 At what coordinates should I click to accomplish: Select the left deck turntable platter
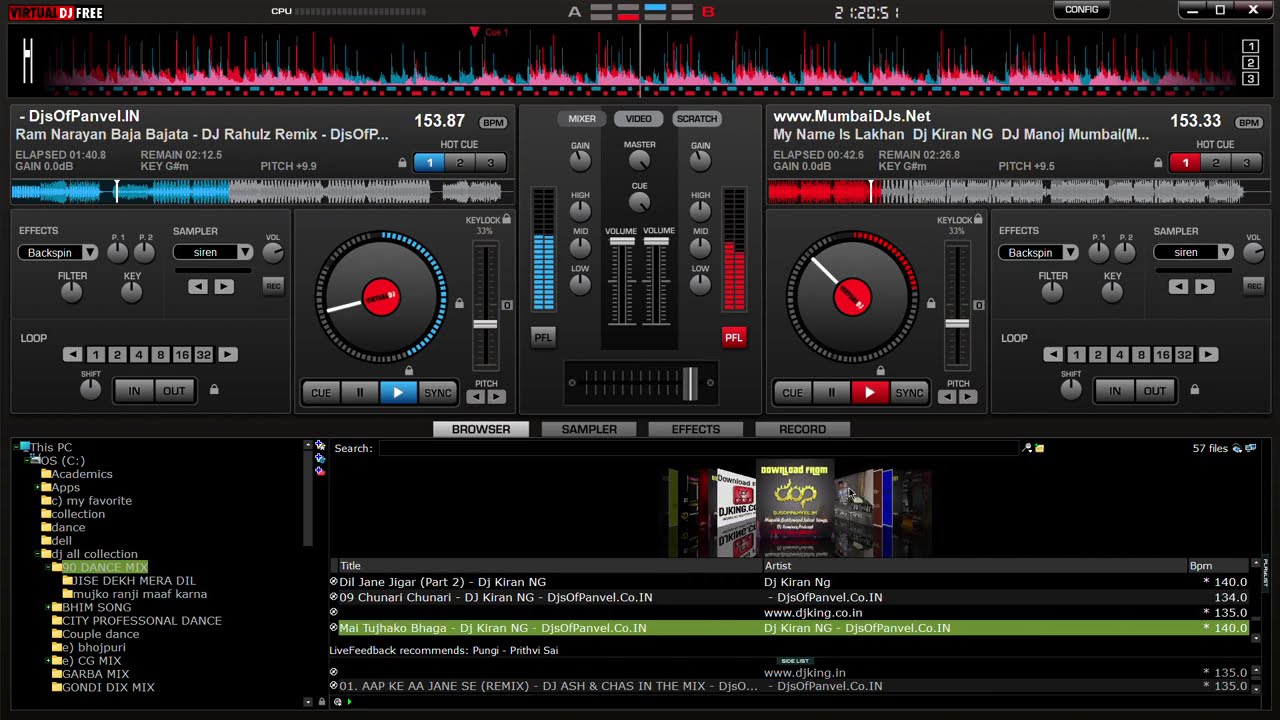[x=381, y=297]
